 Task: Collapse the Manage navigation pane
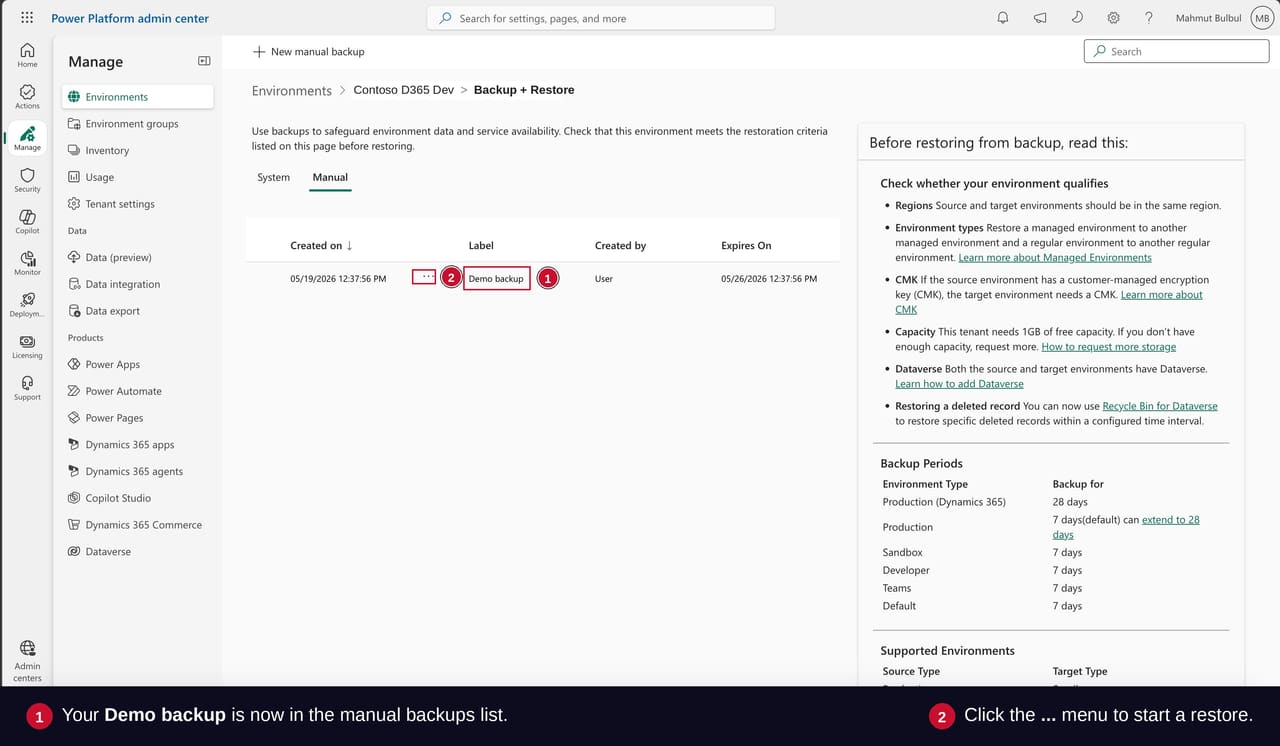pos(204,61)
